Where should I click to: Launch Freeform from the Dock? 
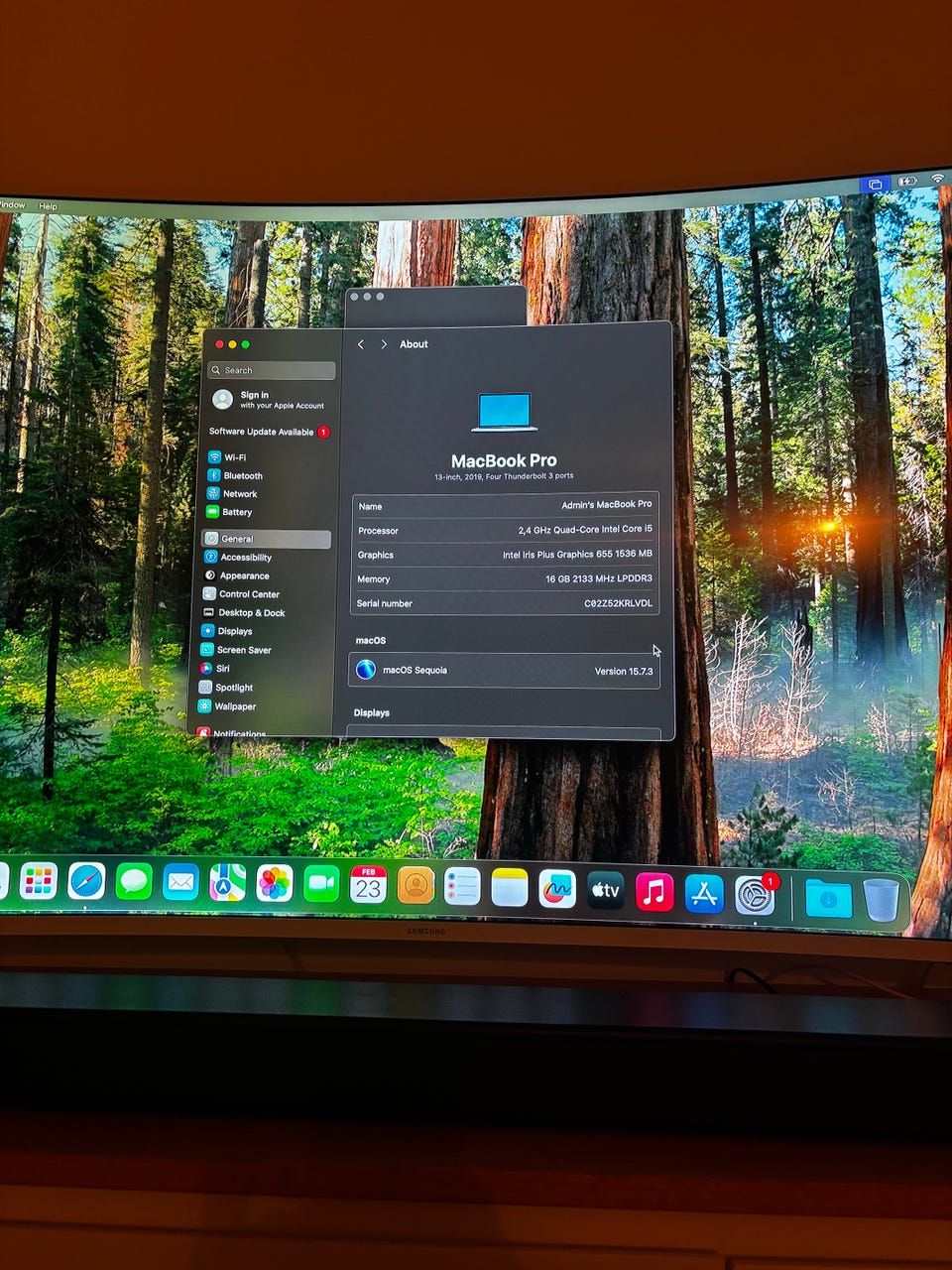[x=557, y=889]
